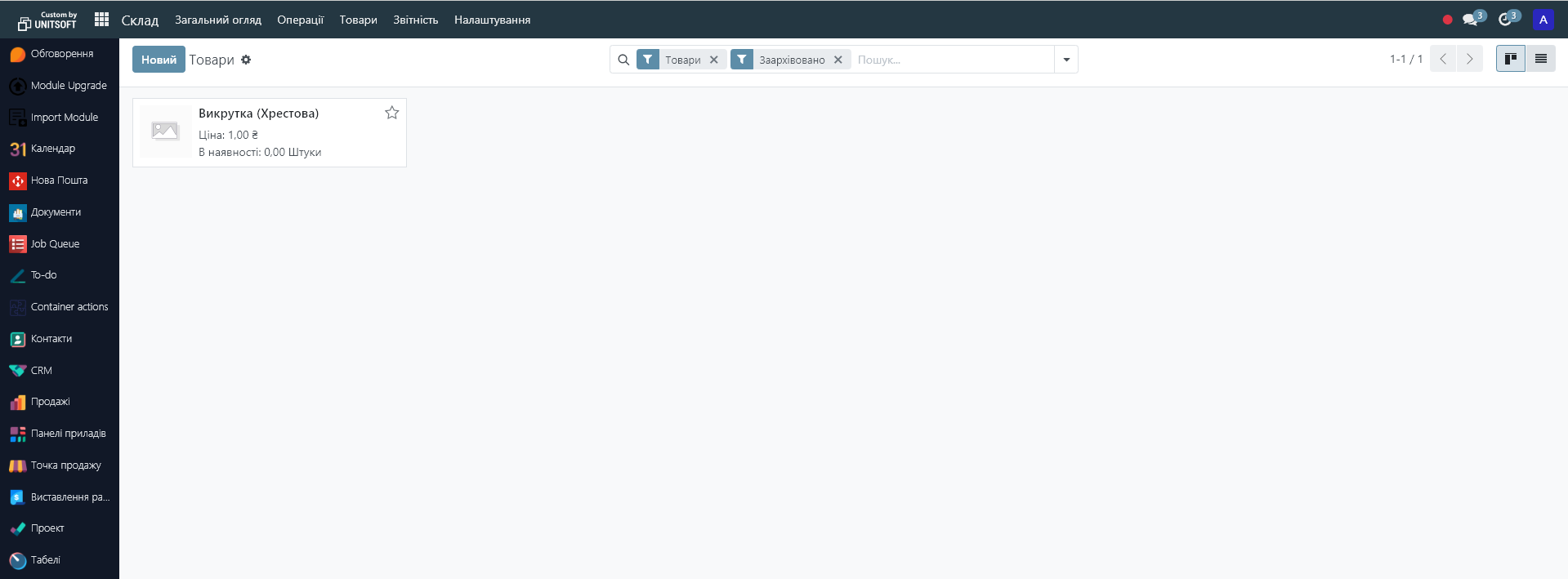Switch to kanban view
1568x579 pixels.
1510,59
